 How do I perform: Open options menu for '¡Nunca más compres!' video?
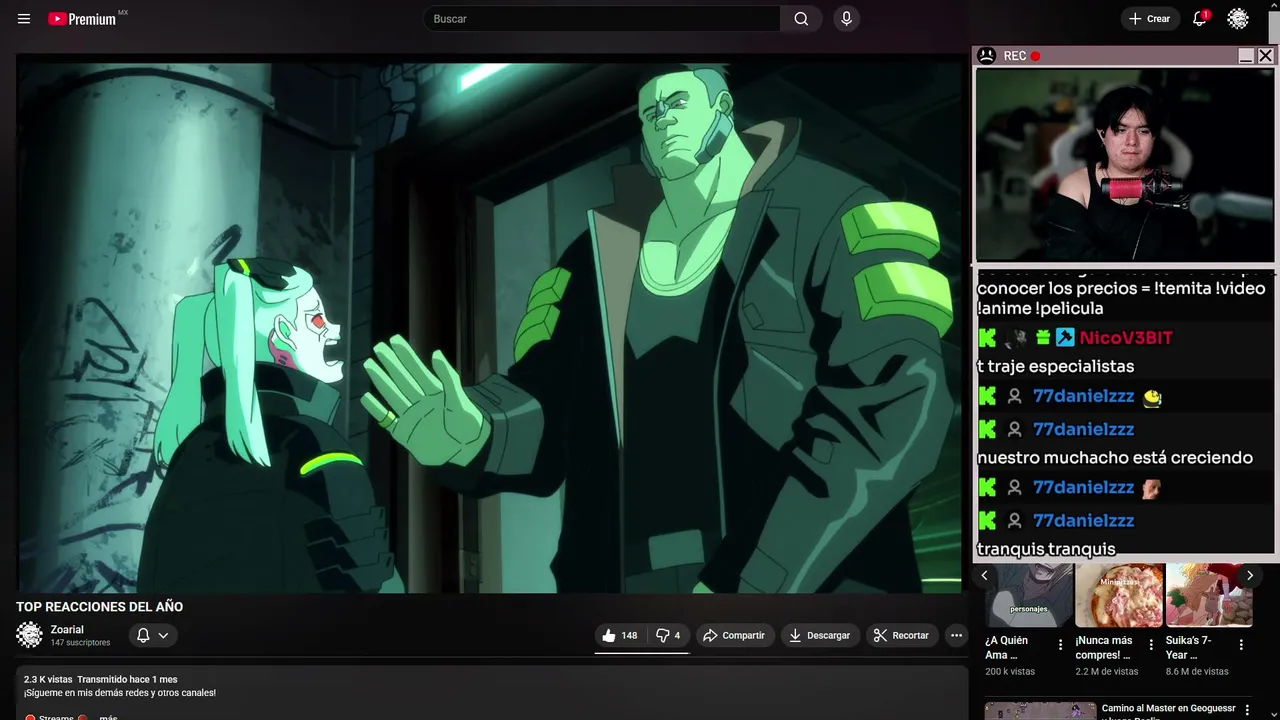coord(1151,645)
